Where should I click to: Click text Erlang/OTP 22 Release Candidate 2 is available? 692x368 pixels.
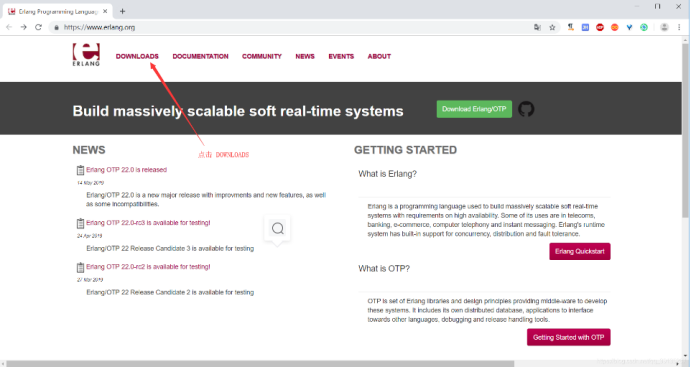click(x=170, y=293)
